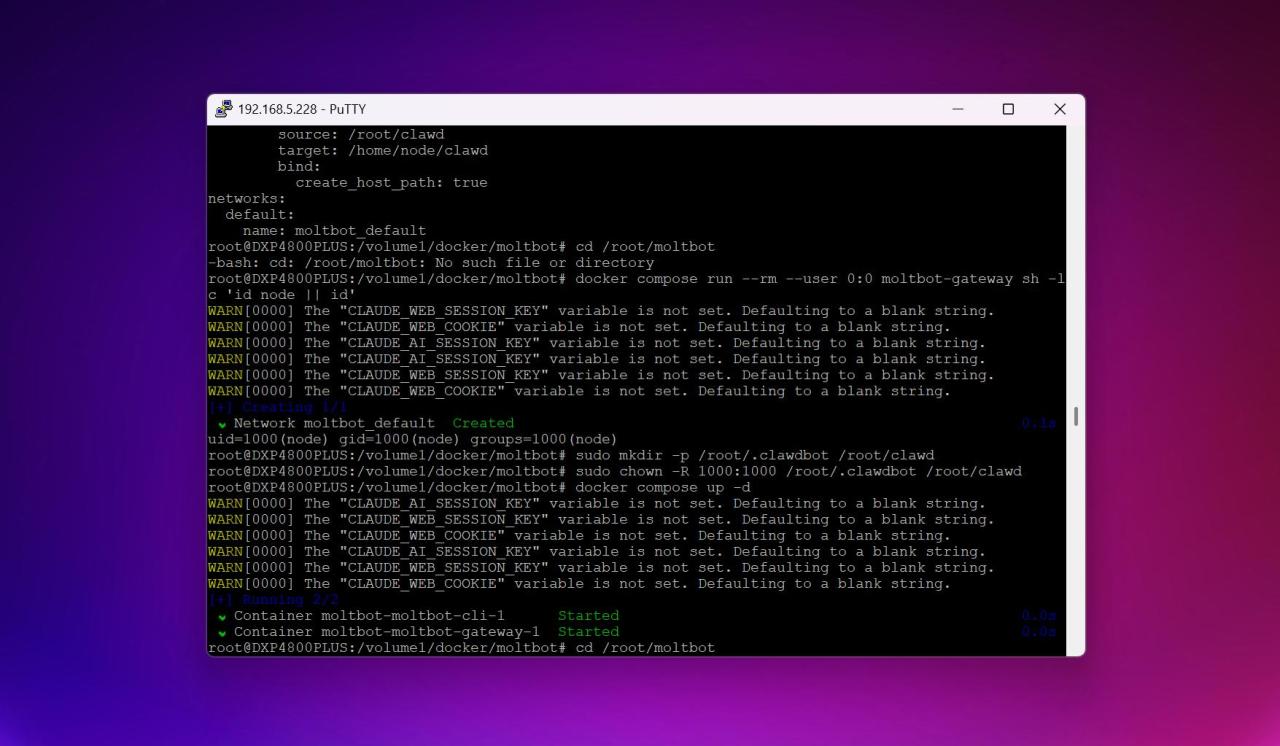Click the 'docker compose up -d' command

(663, 487)
